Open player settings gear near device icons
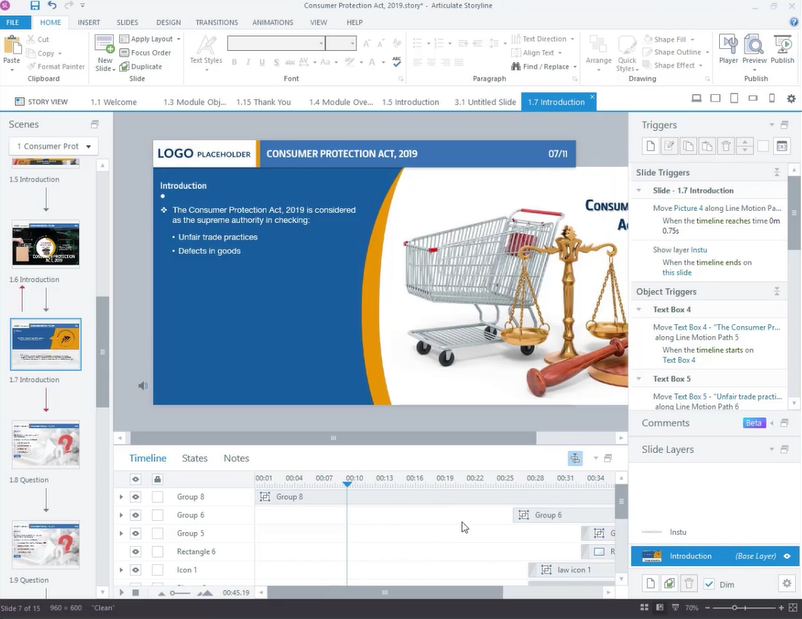This screenshot has height=619, width=802. (791, 99)
